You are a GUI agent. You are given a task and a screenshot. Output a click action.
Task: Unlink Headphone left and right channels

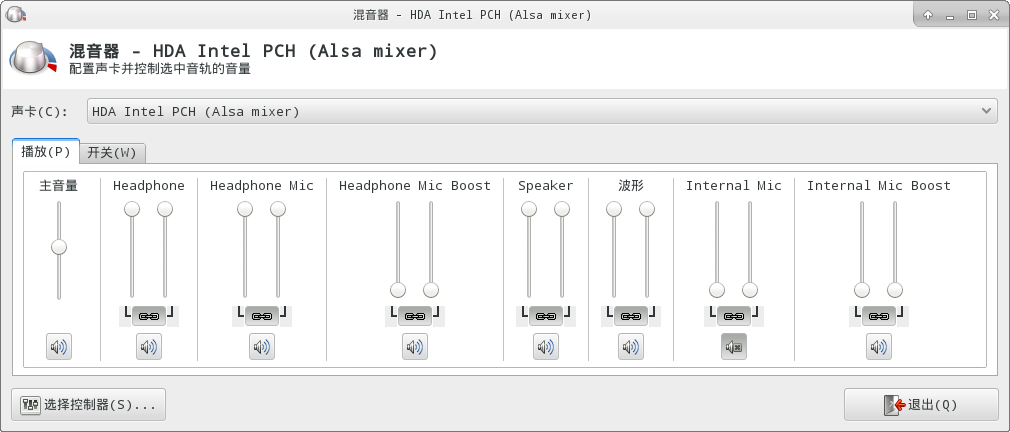tap(149, 316)
